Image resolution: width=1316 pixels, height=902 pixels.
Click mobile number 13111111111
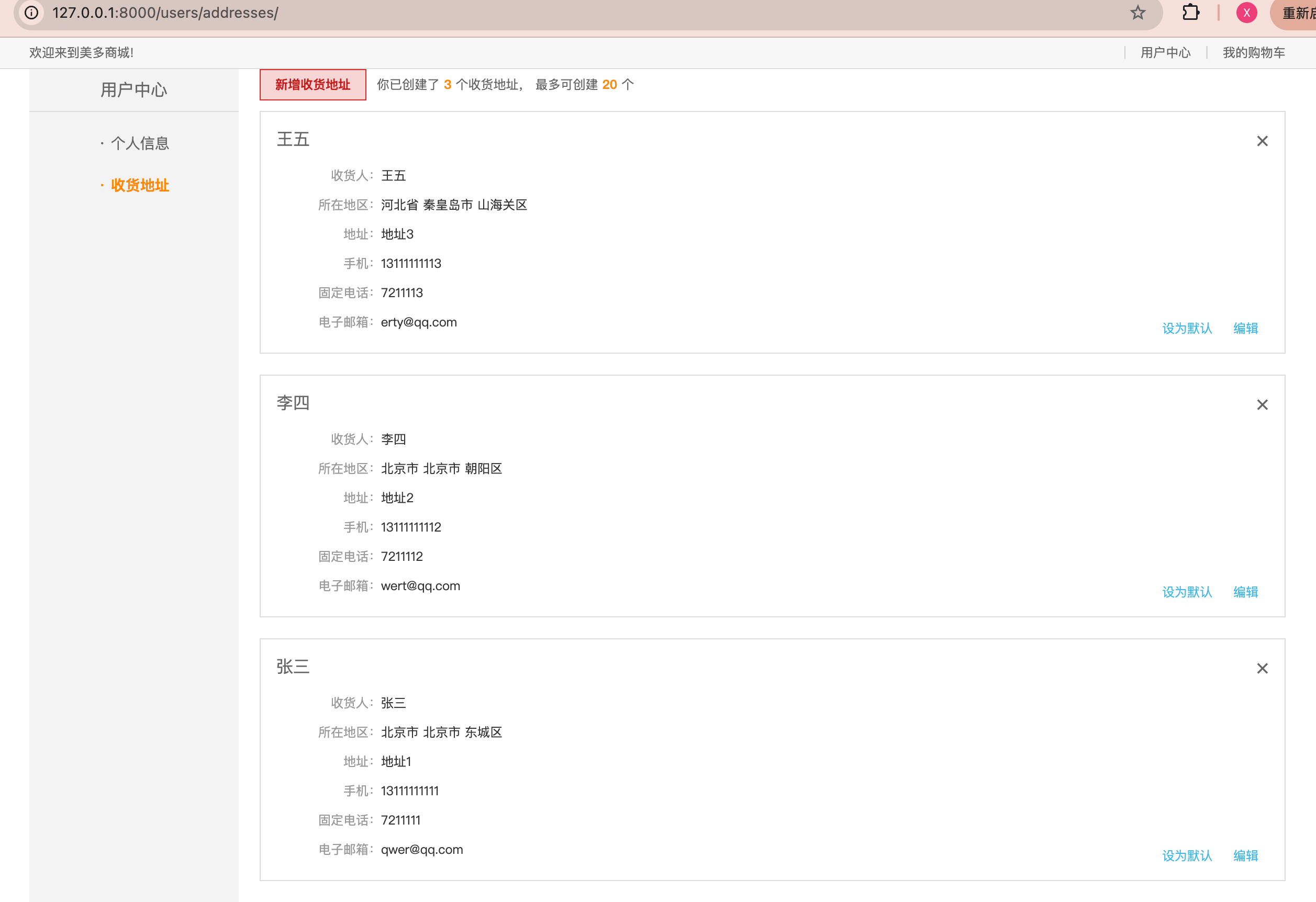(x=410, y=791)
